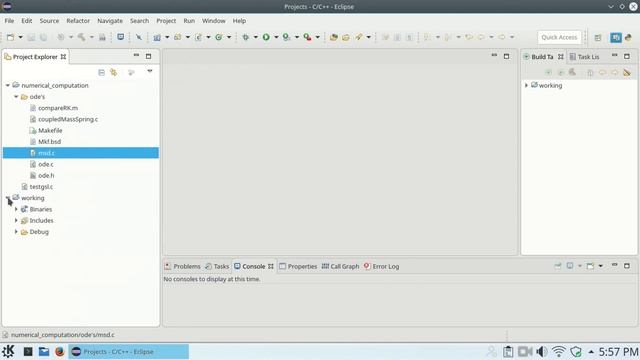Open the Edit menu
640x360 pixels.
coord(27,20)
